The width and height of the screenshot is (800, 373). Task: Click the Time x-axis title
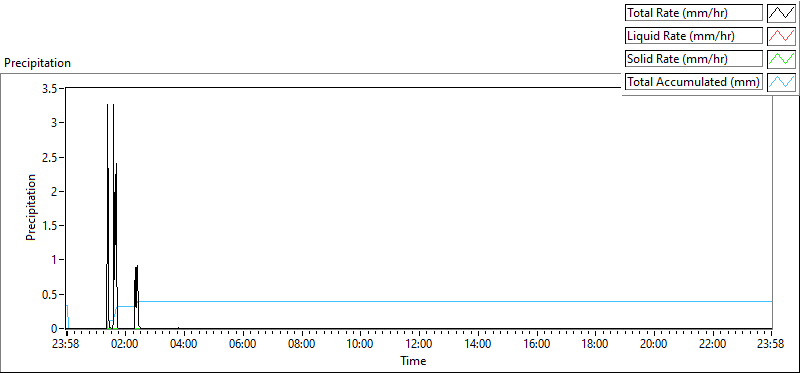click(x=413, y=361)
